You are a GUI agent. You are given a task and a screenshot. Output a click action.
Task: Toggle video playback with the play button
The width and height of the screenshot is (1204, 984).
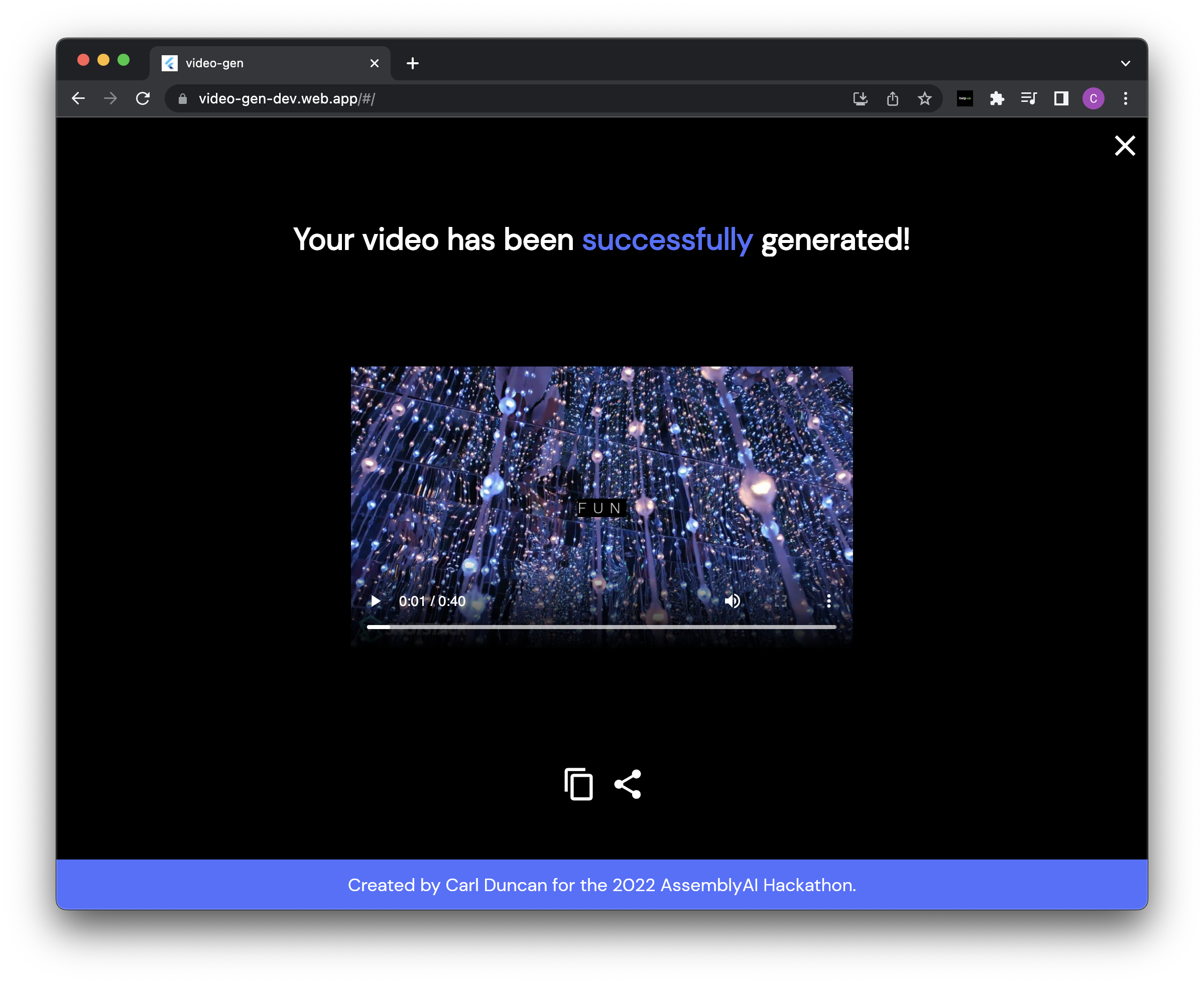point(375,601)
